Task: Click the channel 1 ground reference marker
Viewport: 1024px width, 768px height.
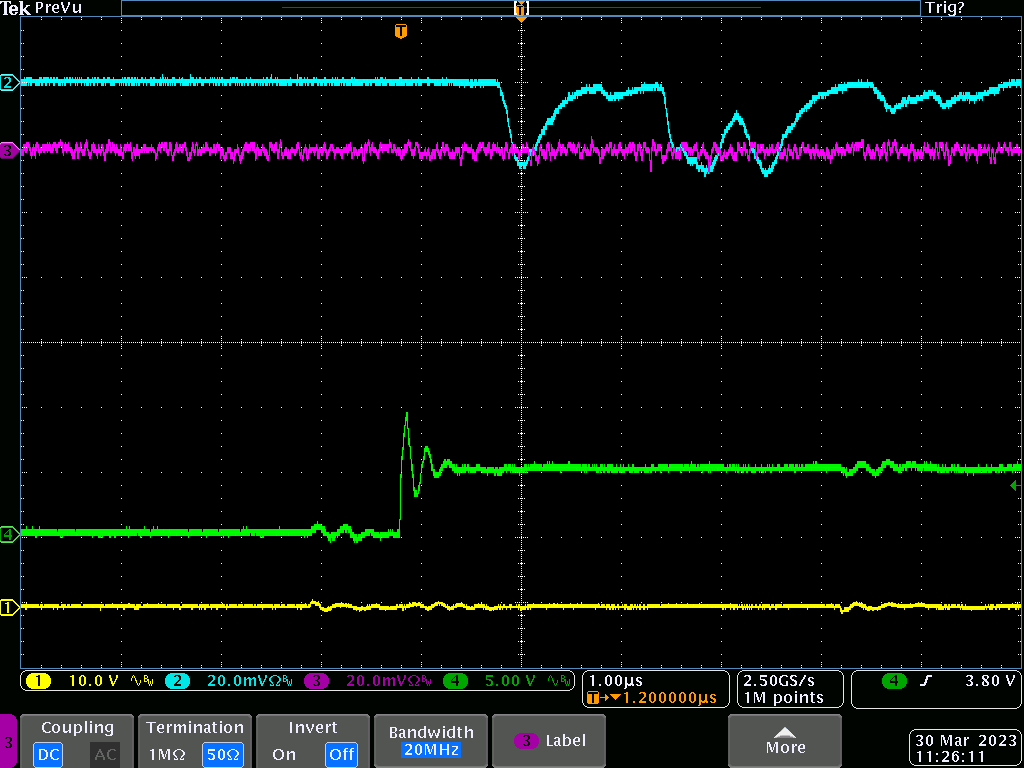Action: 9,607
